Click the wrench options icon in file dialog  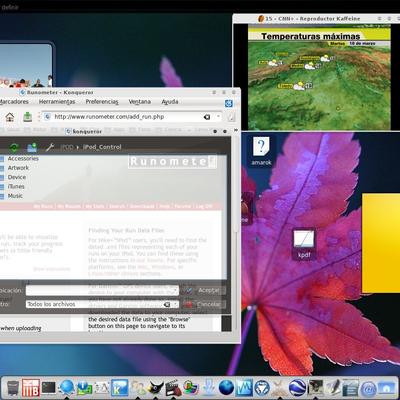[50, 147]
